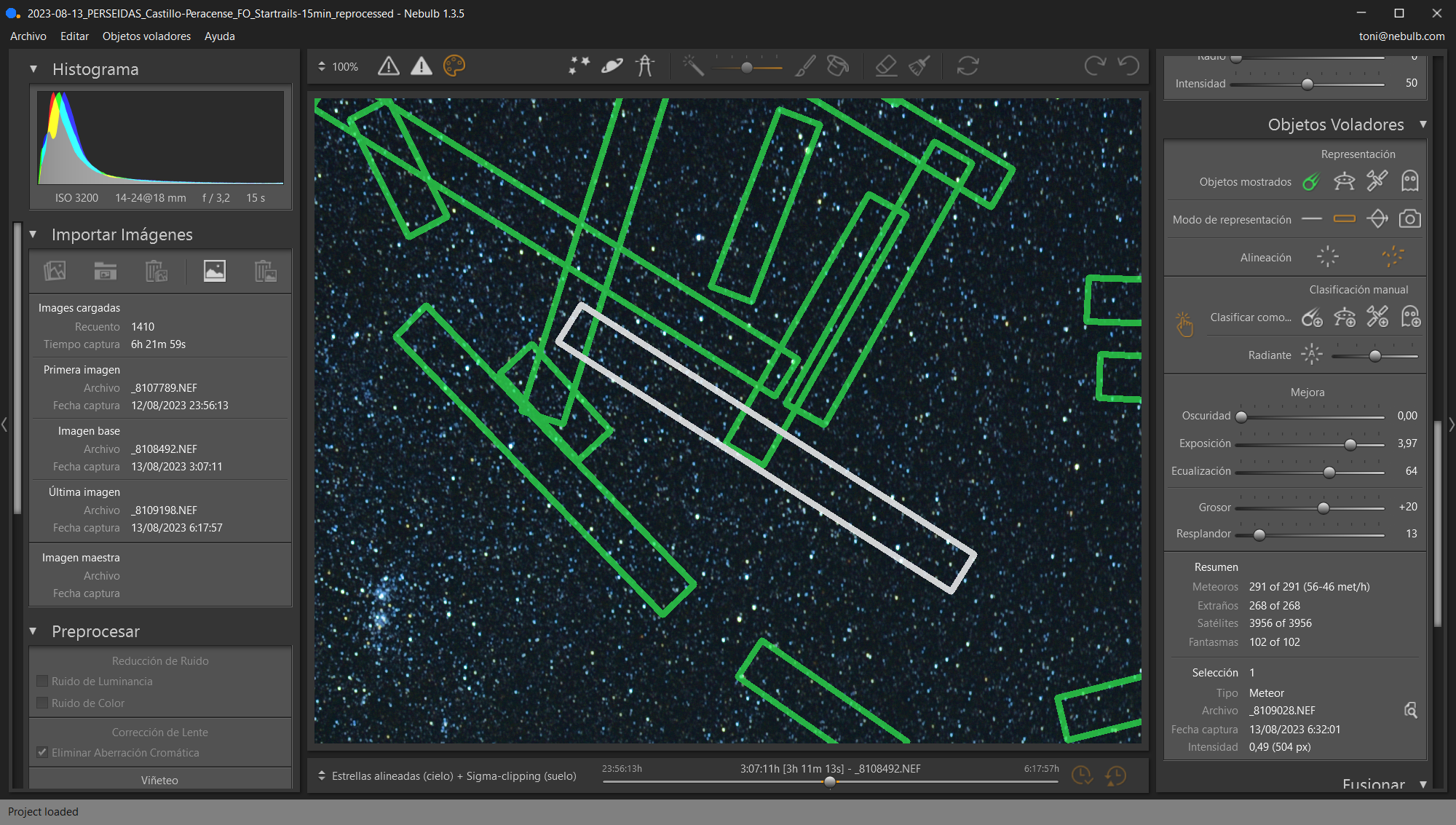Image resolution: width=1456 pixels, height=825 pixels.
Task: Collapse the Histograma panel
Action: (x=33, y=69)
